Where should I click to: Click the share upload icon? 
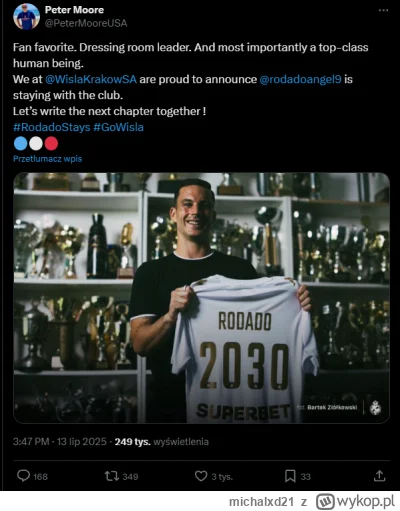point(379,476)
